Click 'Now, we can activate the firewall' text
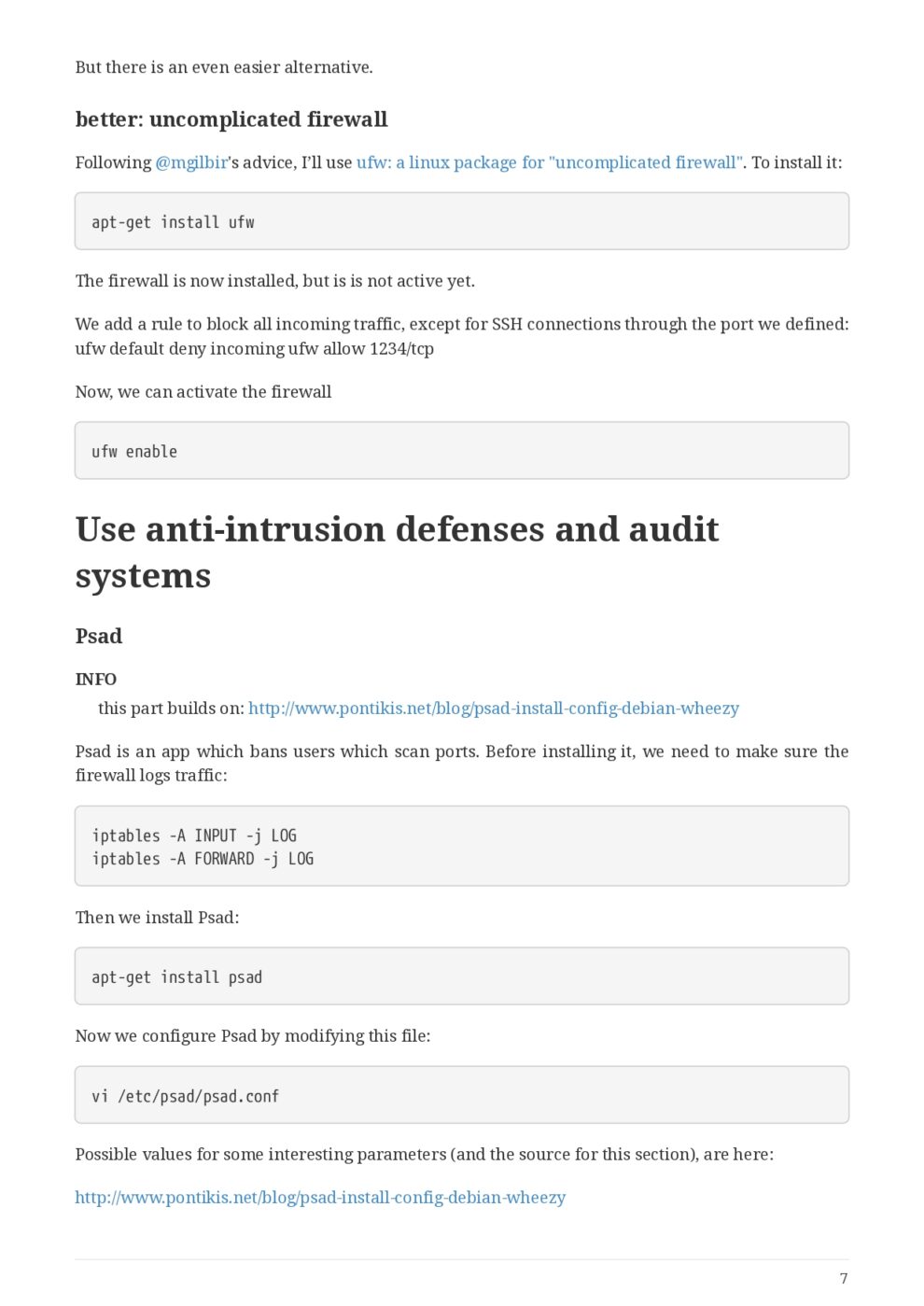924x1306 pixels. [x=203, y=392]
